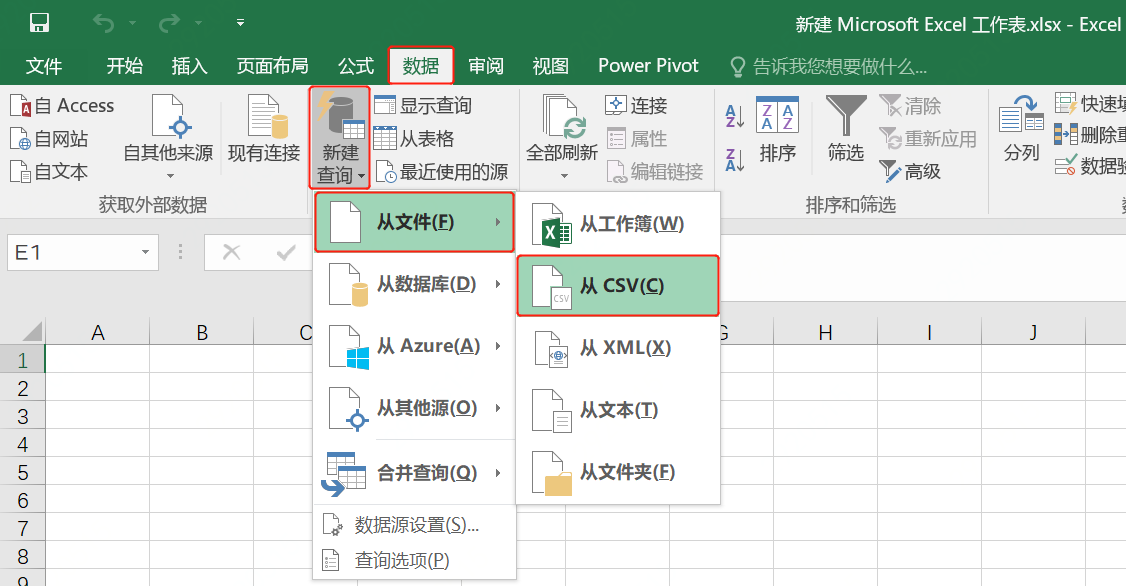
Task: Choose 从工作簿(W) in submenu
Action: point(618,224)
